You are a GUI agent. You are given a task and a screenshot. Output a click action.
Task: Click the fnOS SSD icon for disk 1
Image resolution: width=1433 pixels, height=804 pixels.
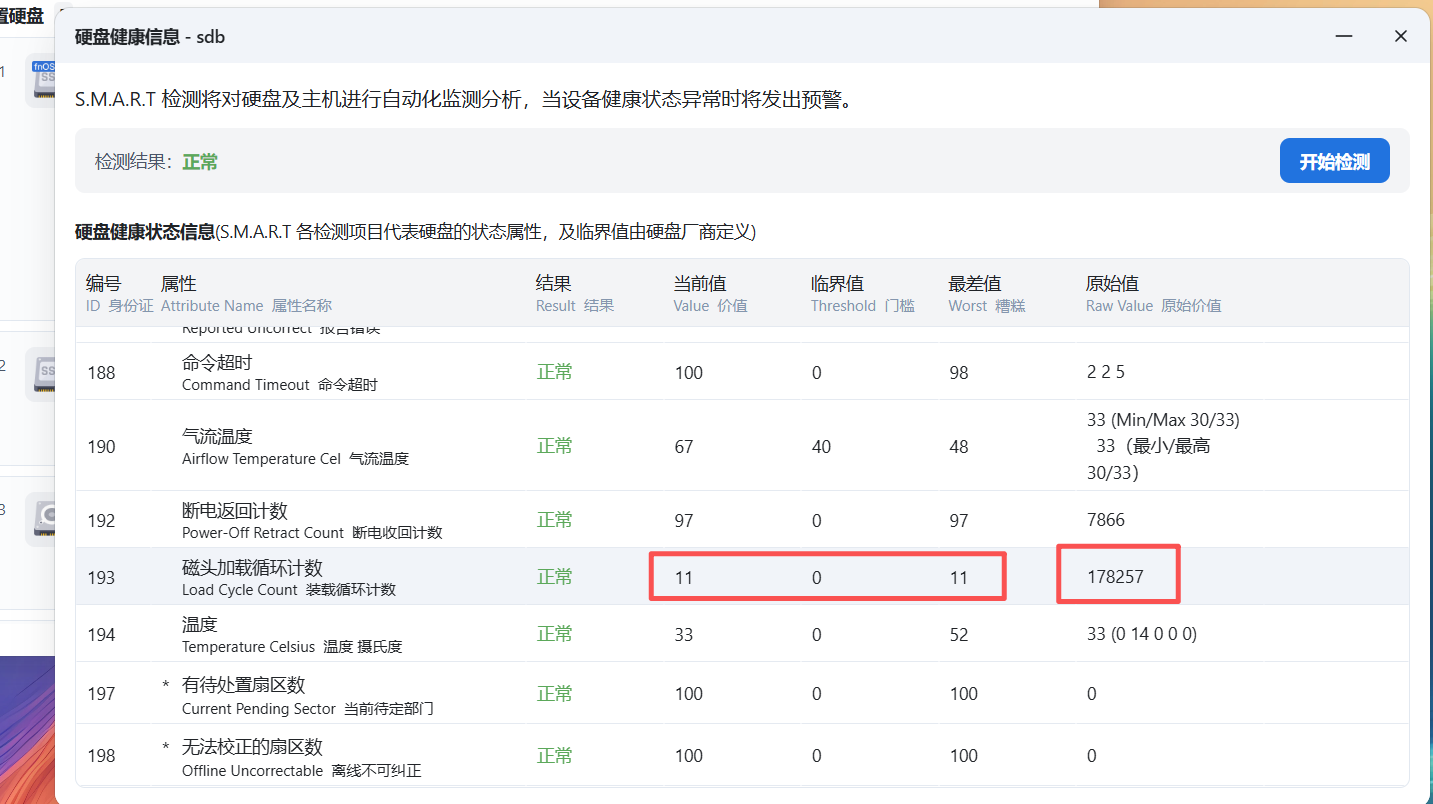(44, 81)
